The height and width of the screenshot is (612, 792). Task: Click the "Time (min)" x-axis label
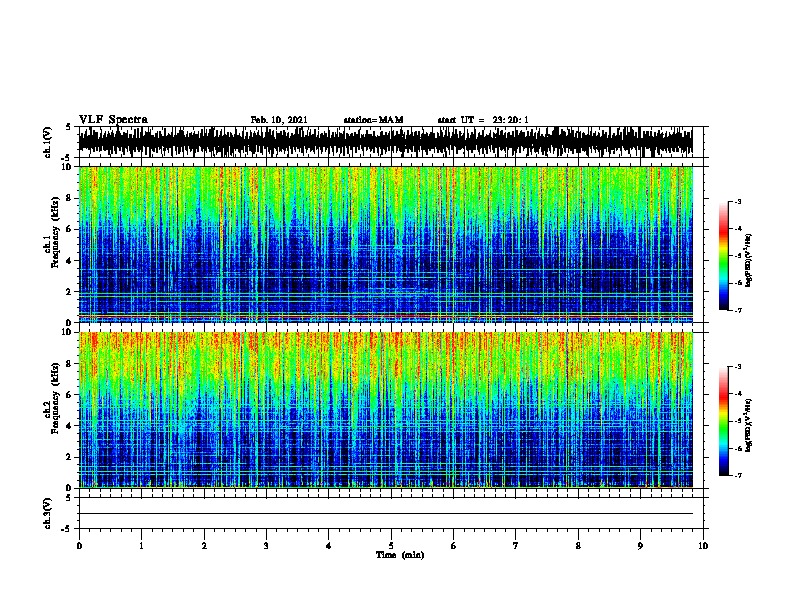click(x=400, y=555)
